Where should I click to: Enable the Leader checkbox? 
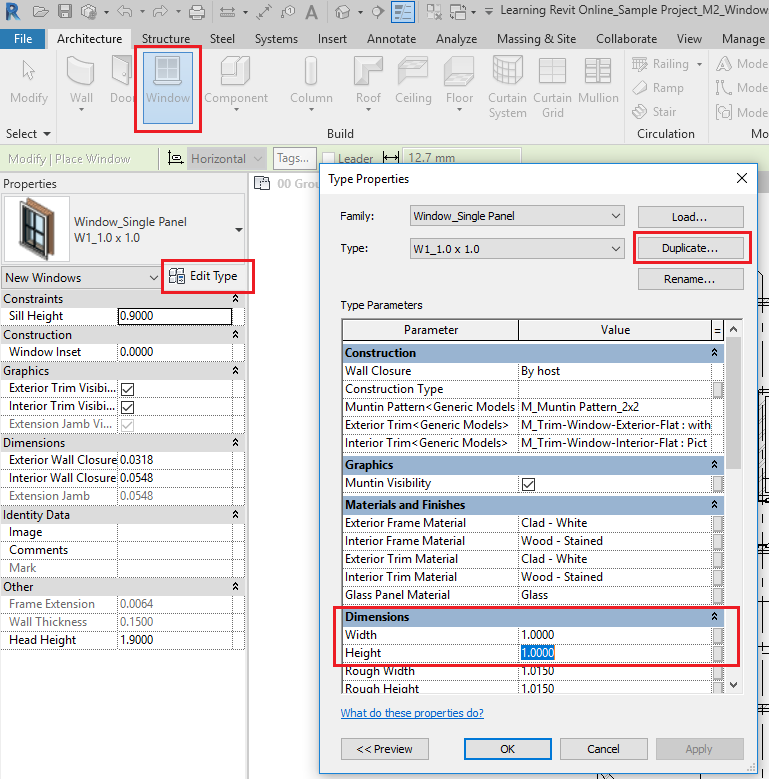pyautogui.click(x=328, y=159)
